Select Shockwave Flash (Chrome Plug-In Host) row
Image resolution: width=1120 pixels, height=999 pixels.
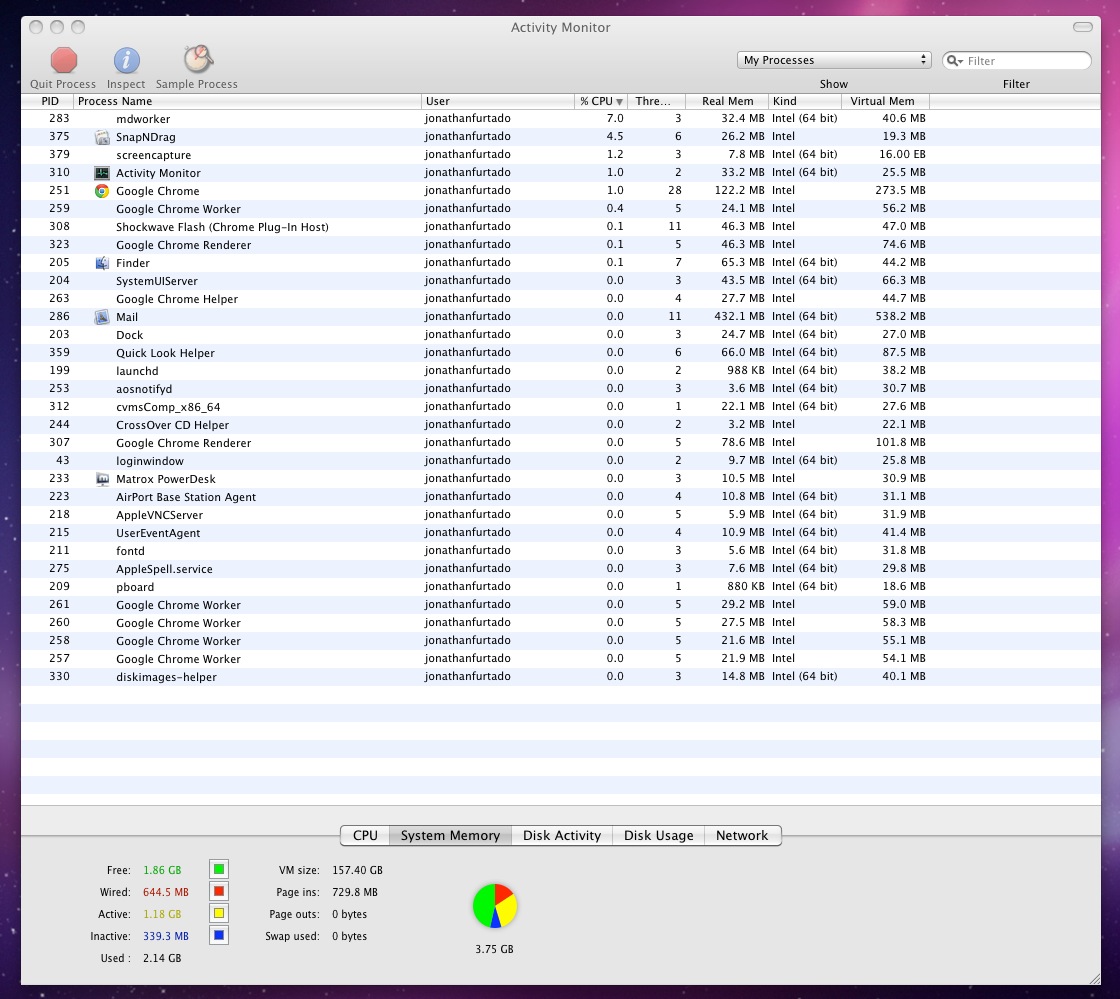[x=561, y=227]
